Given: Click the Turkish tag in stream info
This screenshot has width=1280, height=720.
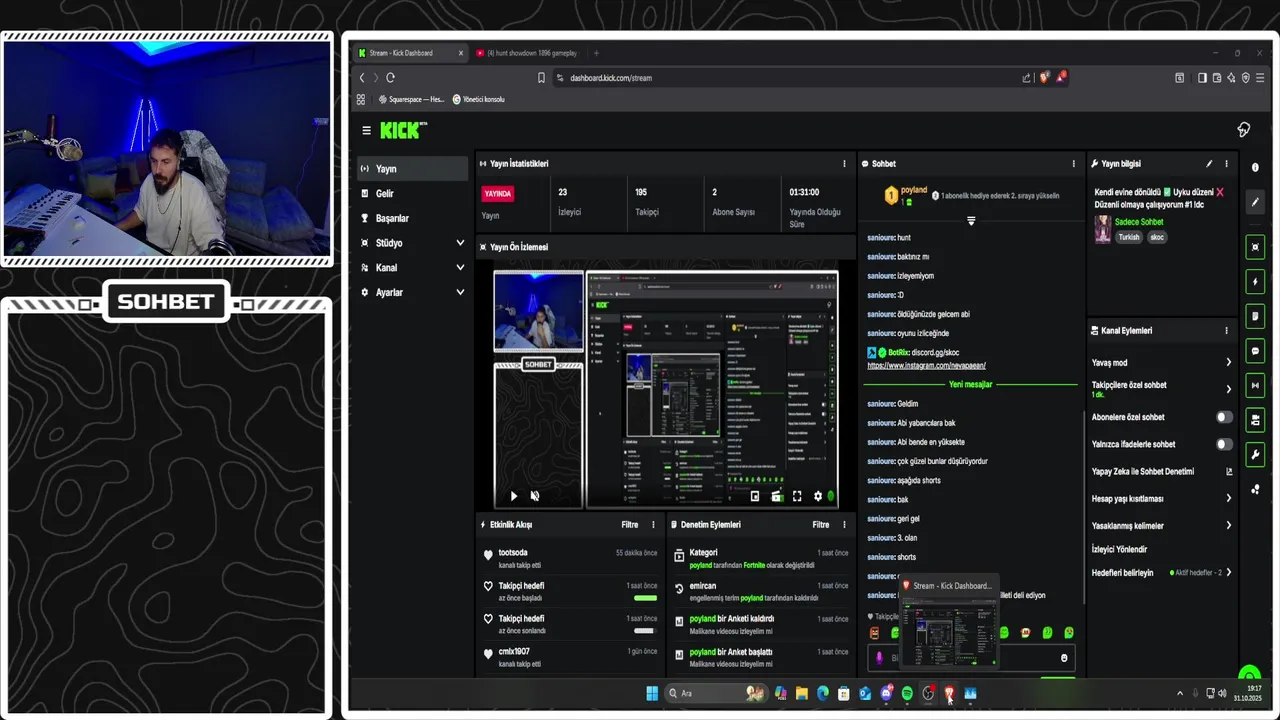Looking at the screenshot, I should pyautogui.click(x=1129, y=238).
